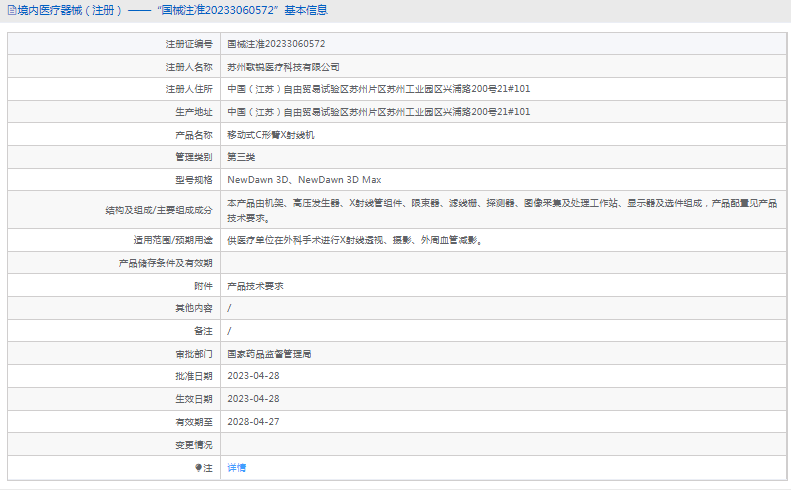Select product name 移动式C形臂X射线机
The image size is (791, 490).
click(x=270, y=135)
